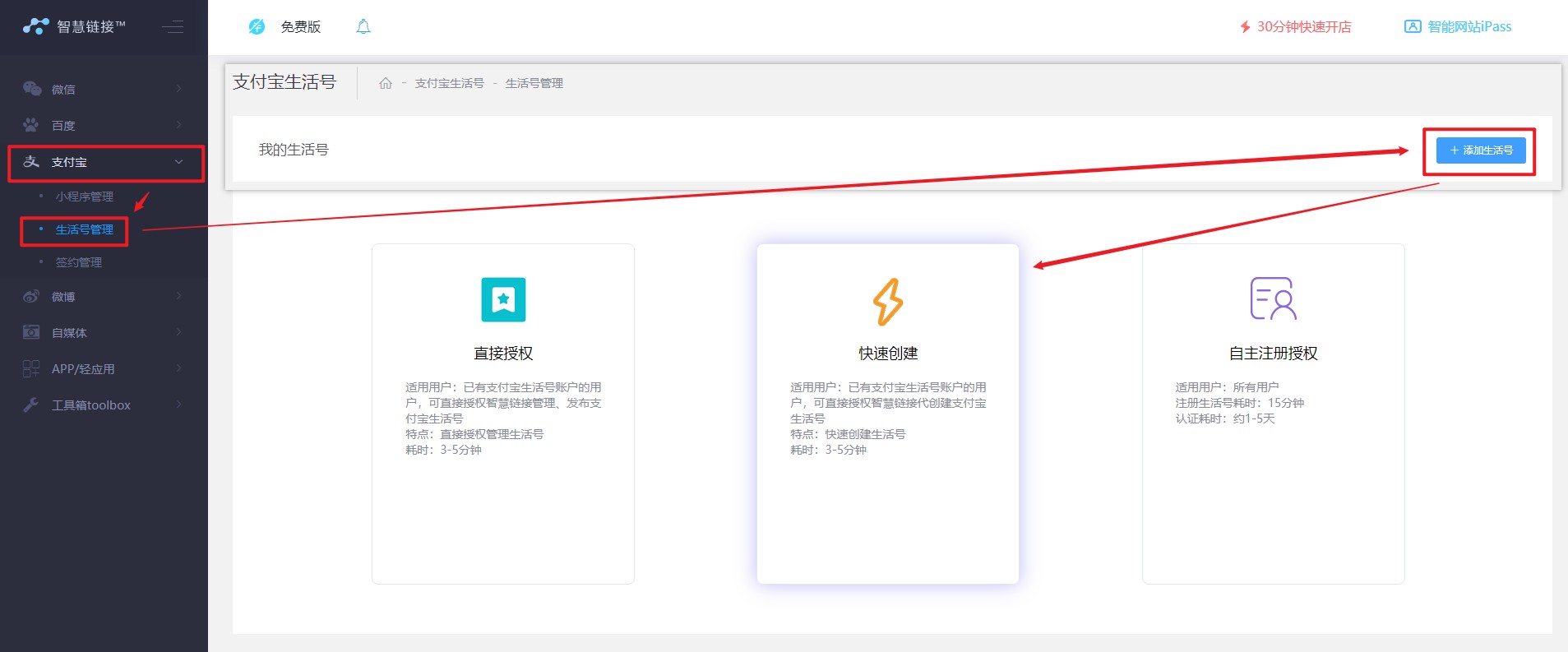Expand the 百度 menu chevron

coord(178,125)
